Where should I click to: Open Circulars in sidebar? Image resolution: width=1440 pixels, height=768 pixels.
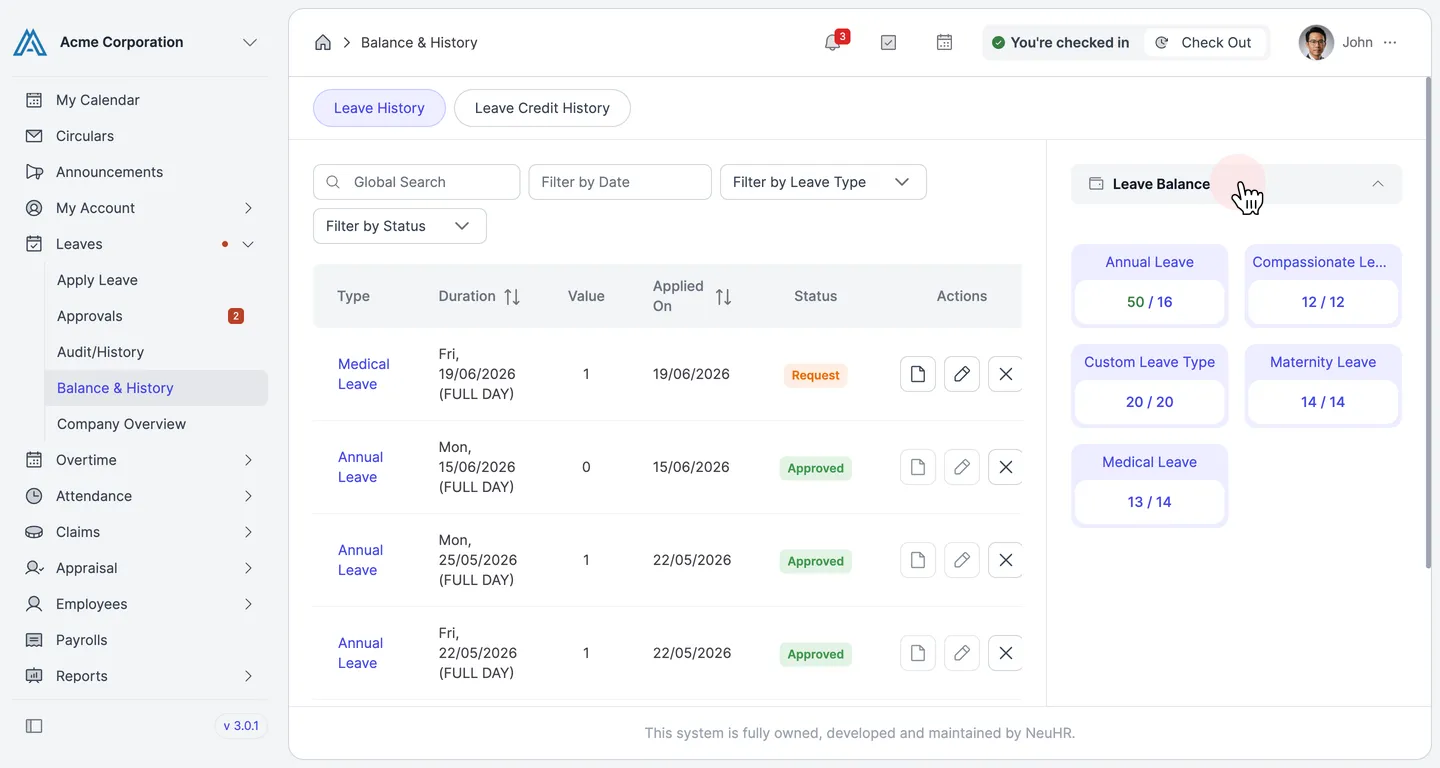pos(140,136)
